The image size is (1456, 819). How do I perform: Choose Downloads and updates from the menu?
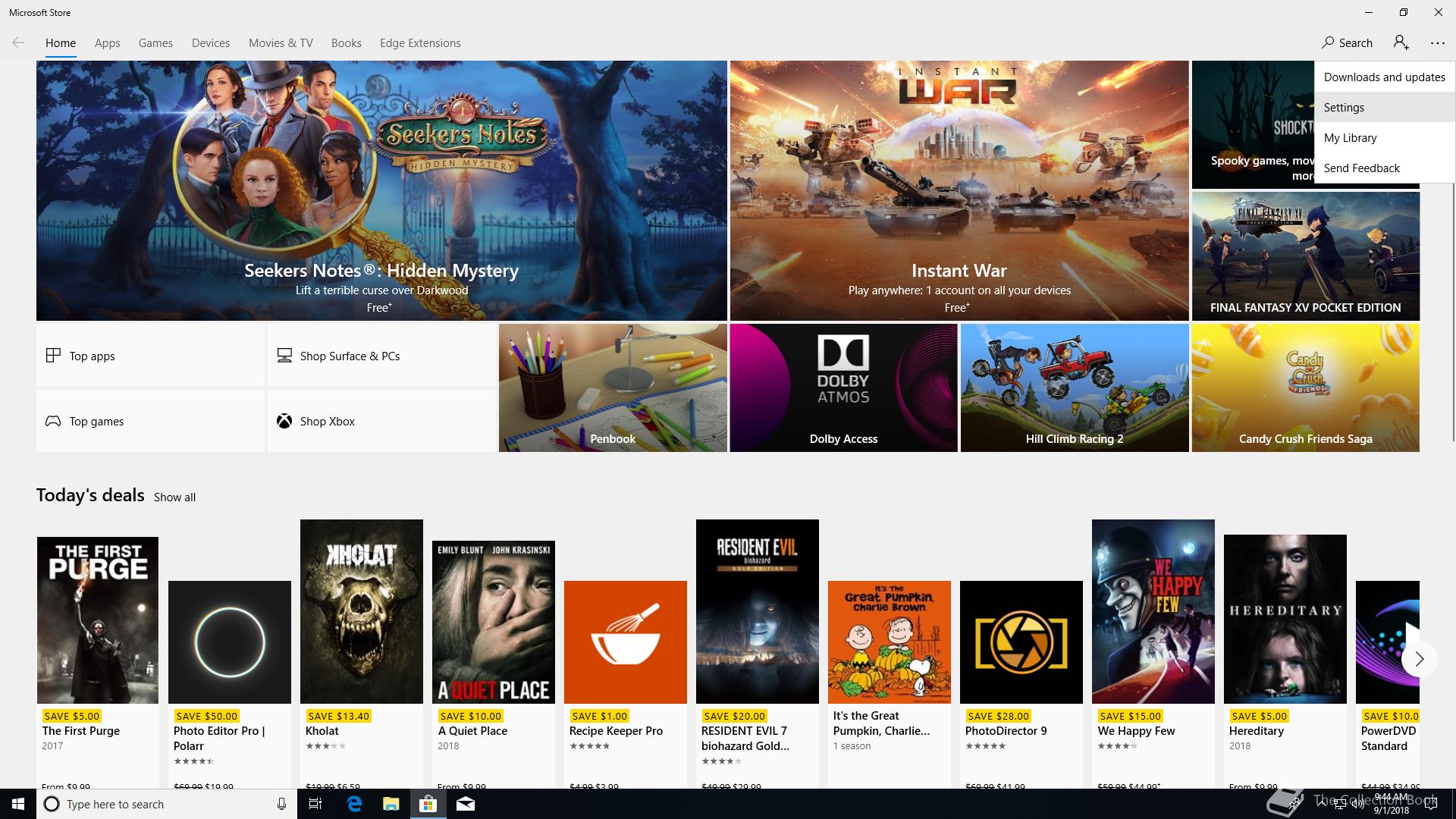coord(1384,77)
